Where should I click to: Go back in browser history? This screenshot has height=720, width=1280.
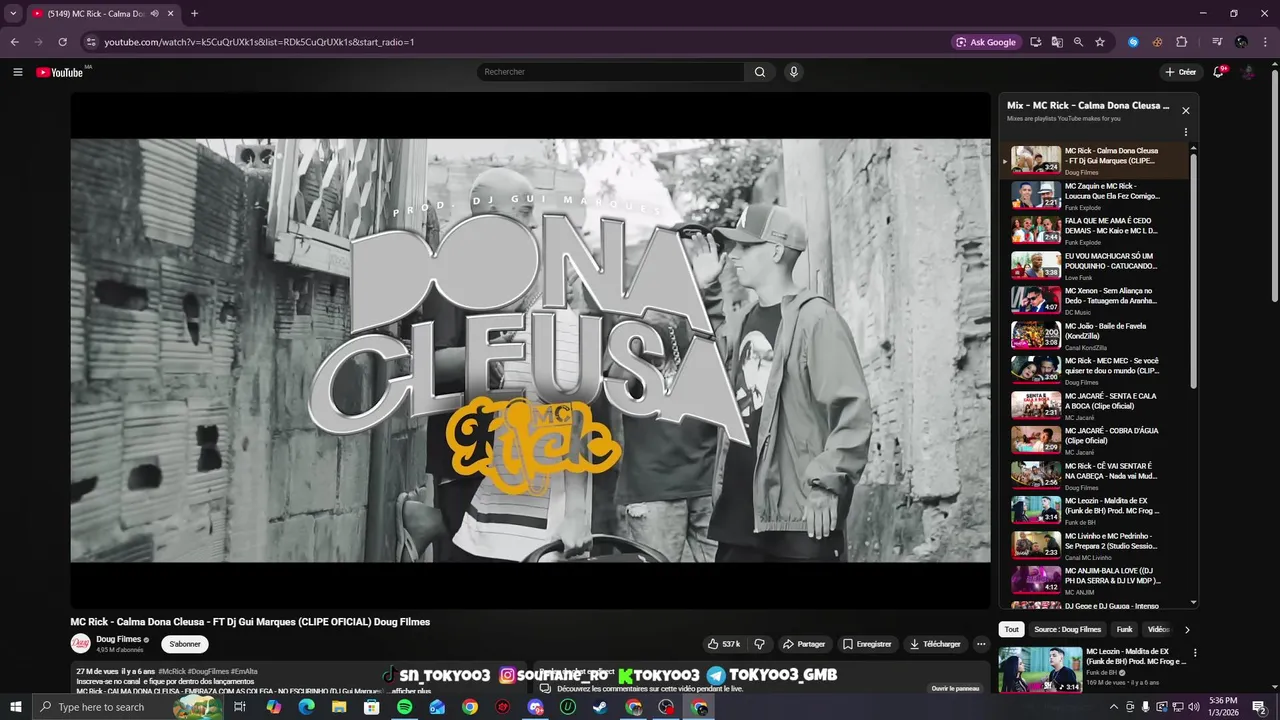[x=14, y=42]
